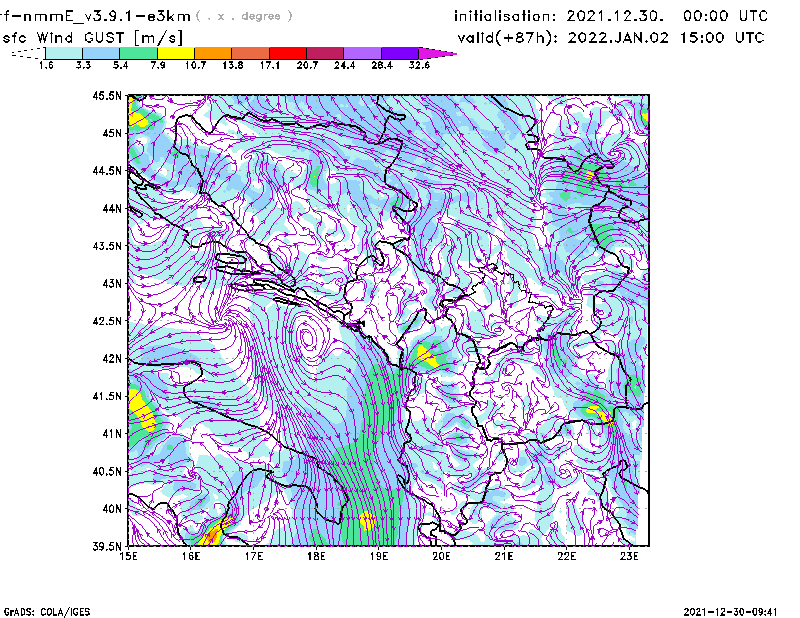Viewport: 800px width, 618px height.
Task: Click the white dashed arrow end of the colorbar
Action: (x=28, y=53)
